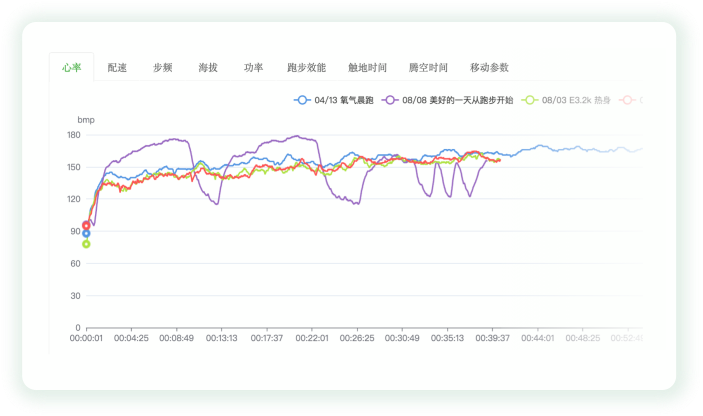The width and height of the screenshot is (703, 416).
Task: Toggle the 08/03 E3.2k series label
Action: 577,100
